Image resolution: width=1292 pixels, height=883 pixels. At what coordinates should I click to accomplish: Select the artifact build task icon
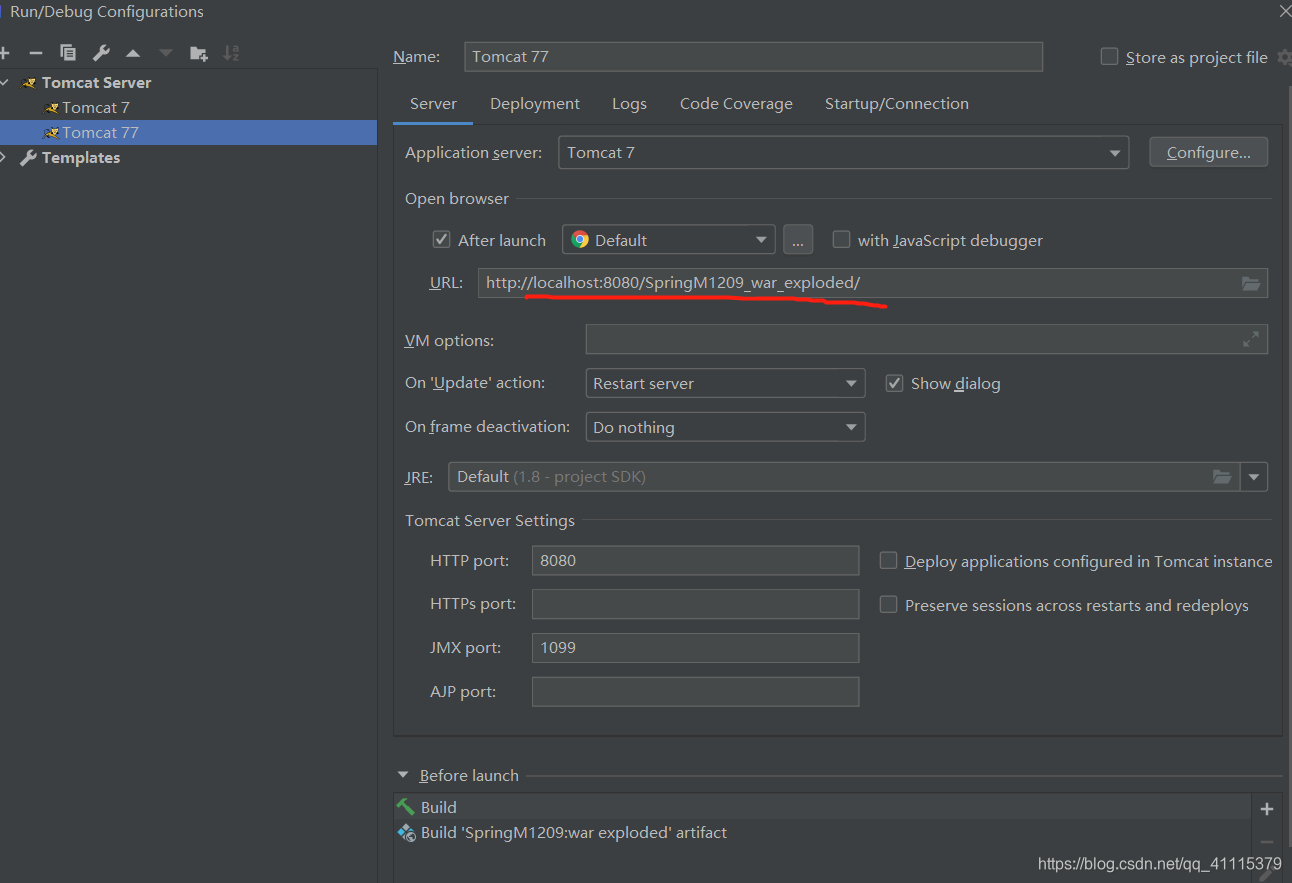(x=406, y=832)
